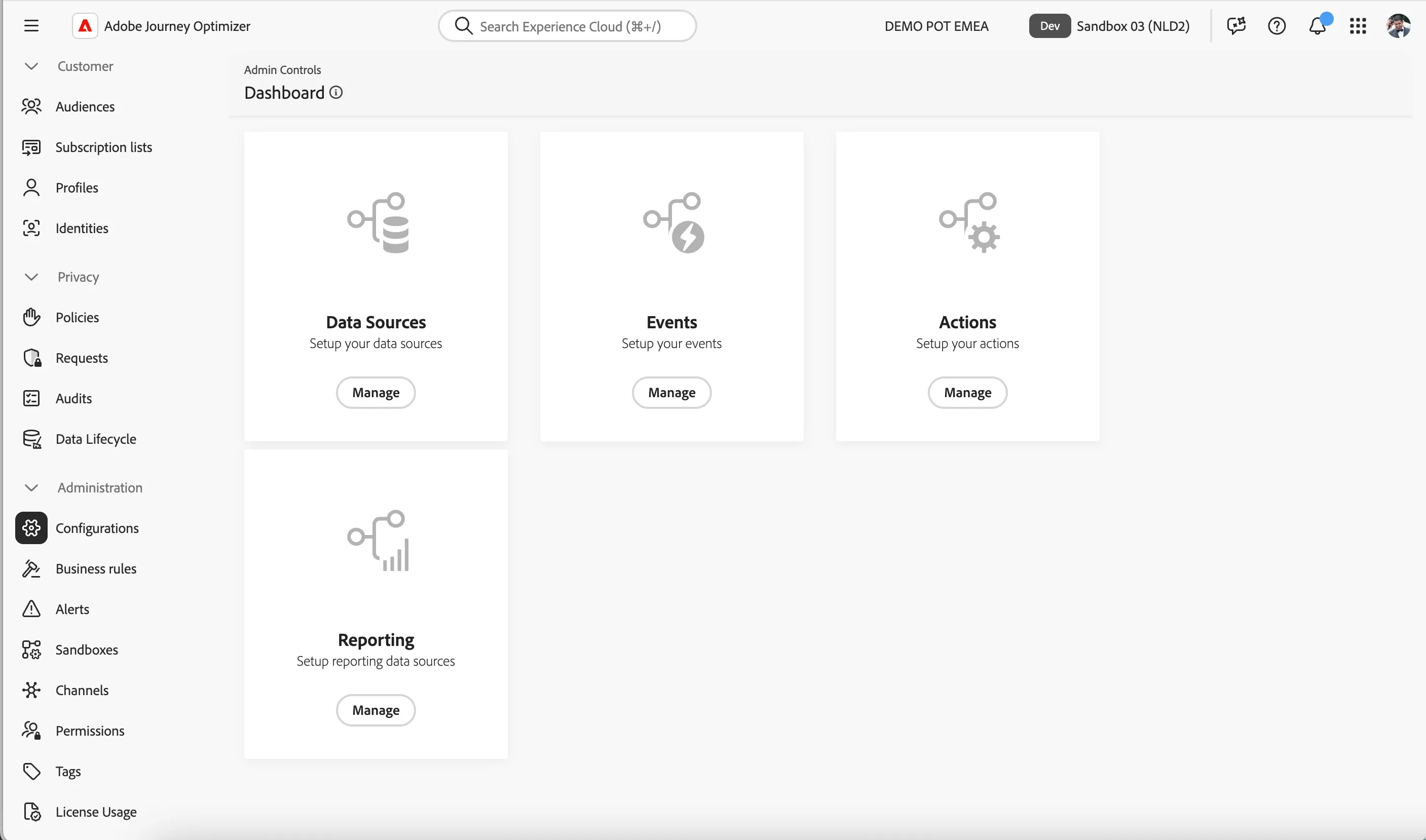Click the Data Lifecycle icon
The width and height of the screenshot is (1426, 840).
[32, 439]
